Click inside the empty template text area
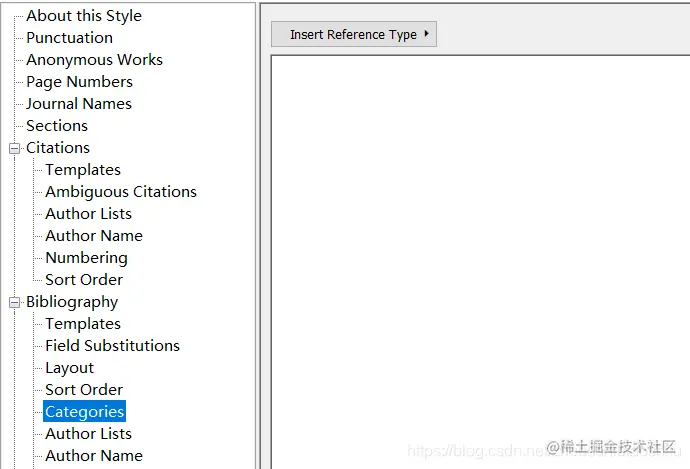The width and height of the screenshot is (690, 469). pos(481,262)
